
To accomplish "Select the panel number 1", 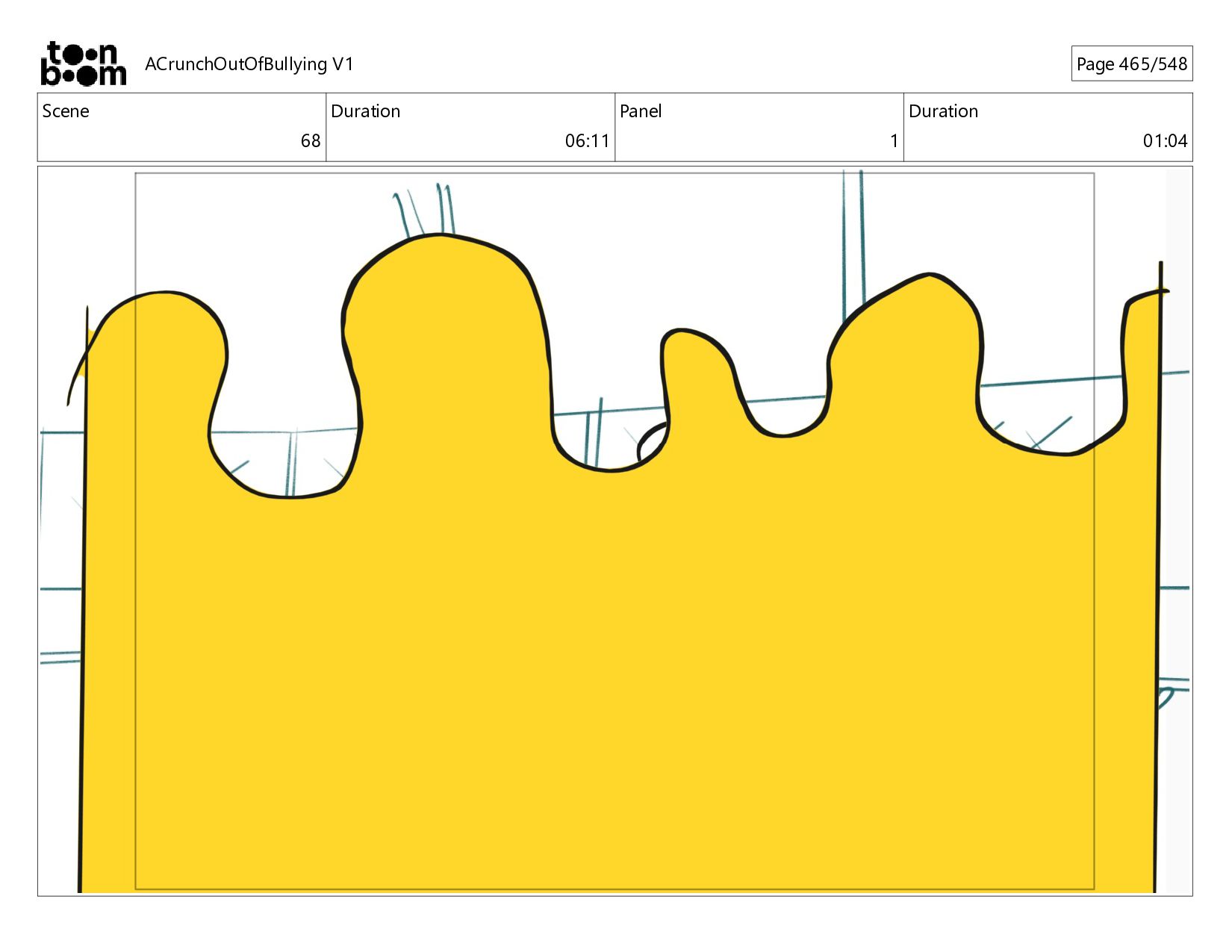I will (x=894, y=141).
